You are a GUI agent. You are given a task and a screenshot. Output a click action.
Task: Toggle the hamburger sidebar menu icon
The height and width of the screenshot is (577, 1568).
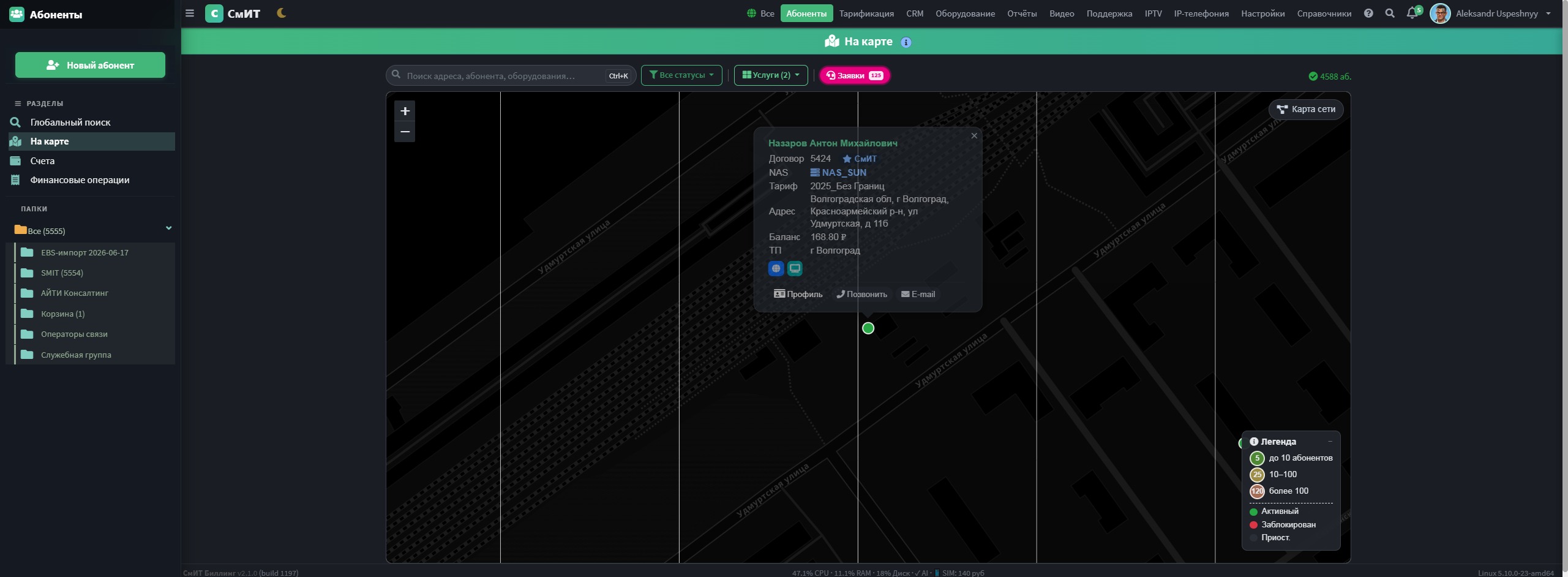190,13
